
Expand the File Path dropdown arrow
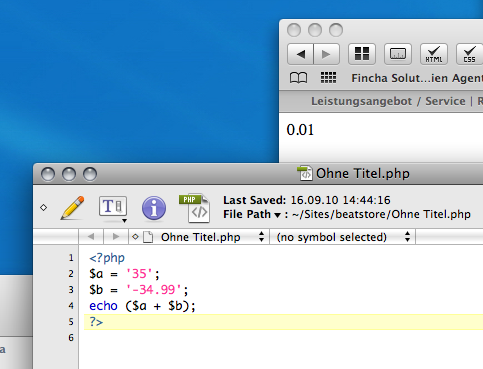277,215
